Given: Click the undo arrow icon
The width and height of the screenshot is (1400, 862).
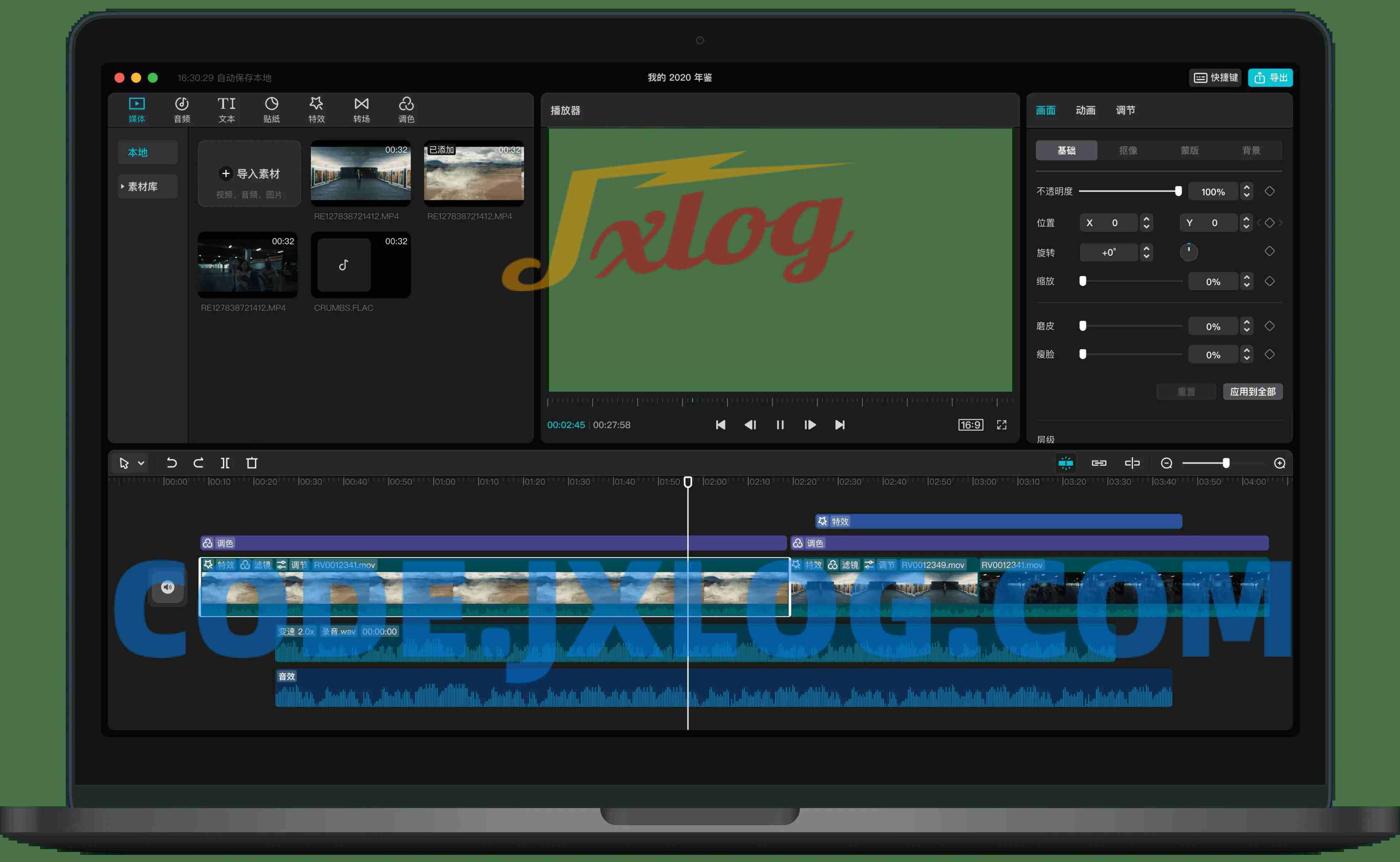Looking at the screenshot, I should (171, 463).
